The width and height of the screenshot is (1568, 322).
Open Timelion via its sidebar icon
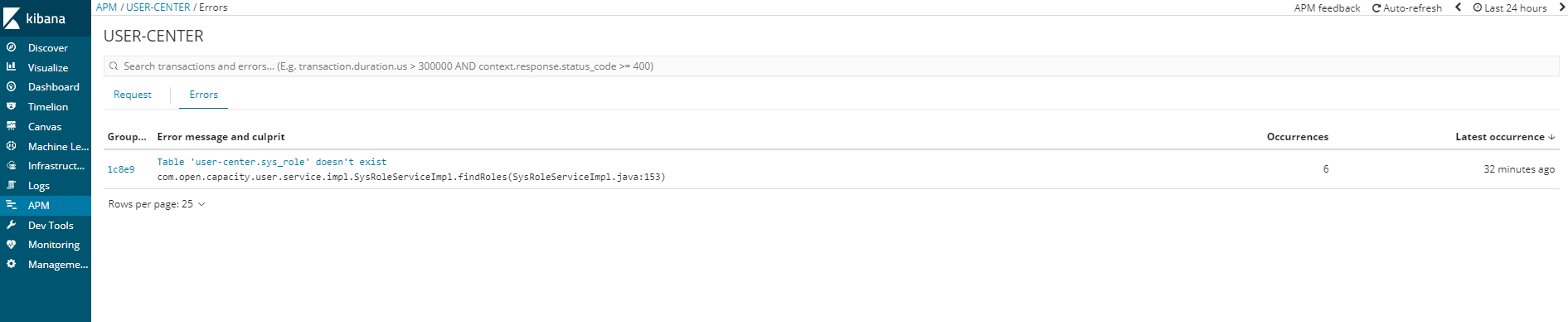pyautogui.click(x=11, y=106)
